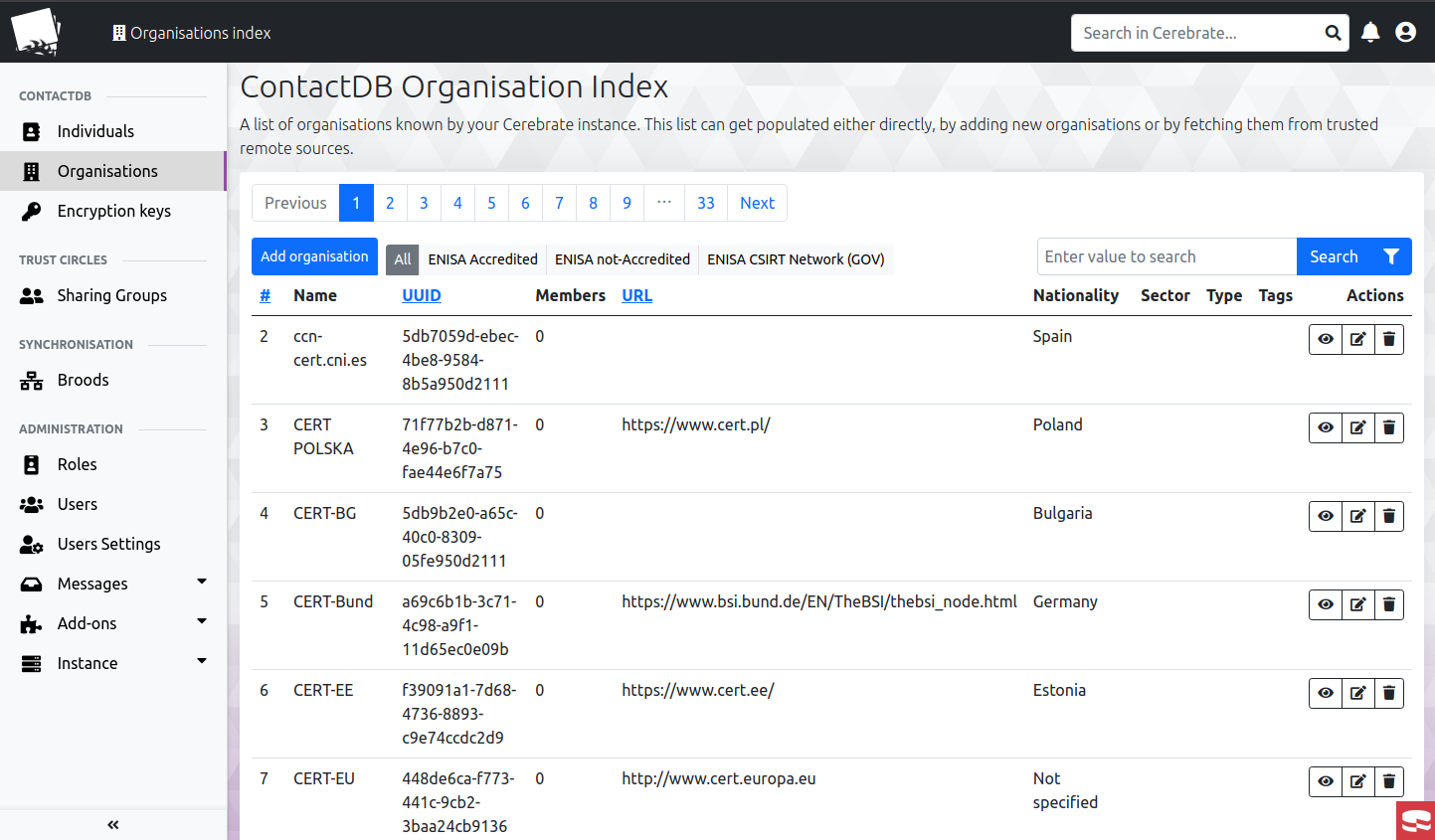Screen dimensions: 1435x840
Task: Click the bsi.bund.de URL text
Action: 819,601
